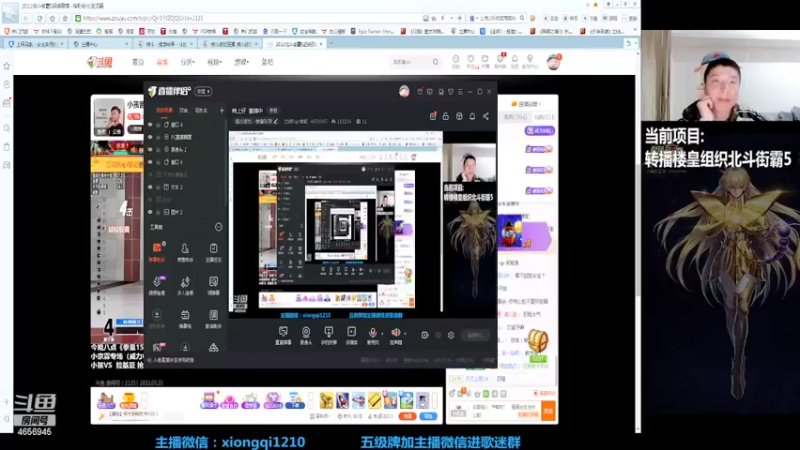Image resolution: width=800 pixels, height=450 pixels.
Task: Expand the 游戏 dropdown in Douyu nav
Action: tap(241, 62)
